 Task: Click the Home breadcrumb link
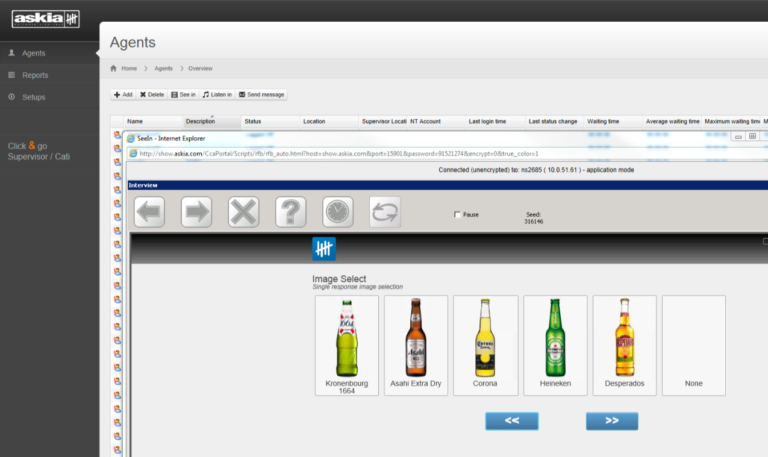[129, 69]
